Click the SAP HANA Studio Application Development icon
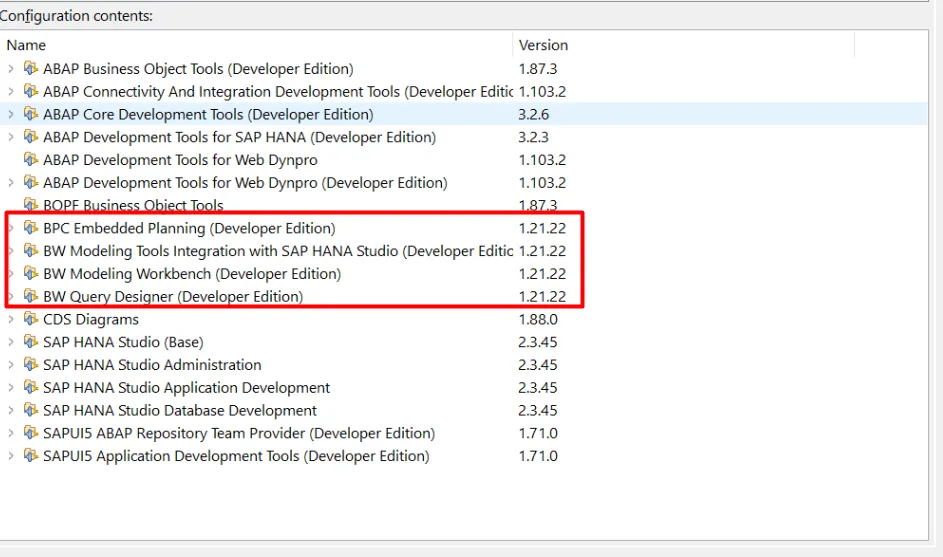Viewport: 943px width, 557px height. pyautogui.click(x=31, y=387)
